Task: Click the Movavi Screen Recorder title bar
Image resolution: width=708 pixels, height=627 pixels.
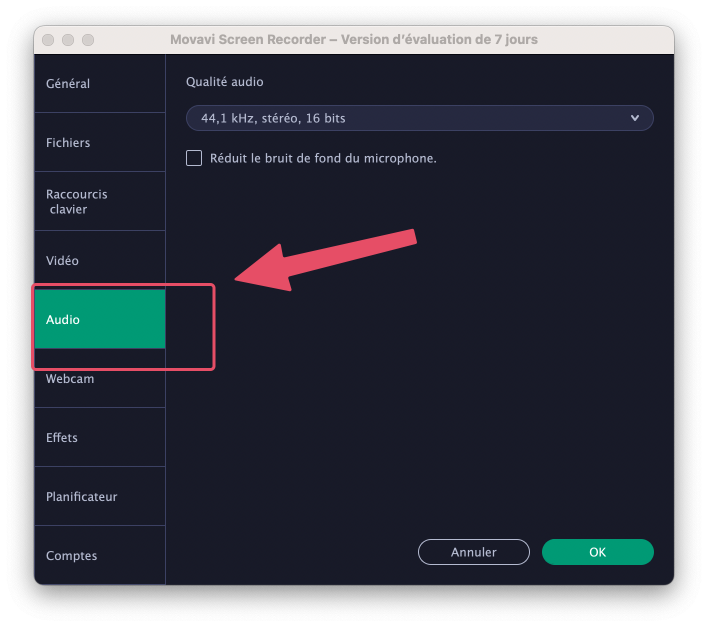Action: (354, 40)
